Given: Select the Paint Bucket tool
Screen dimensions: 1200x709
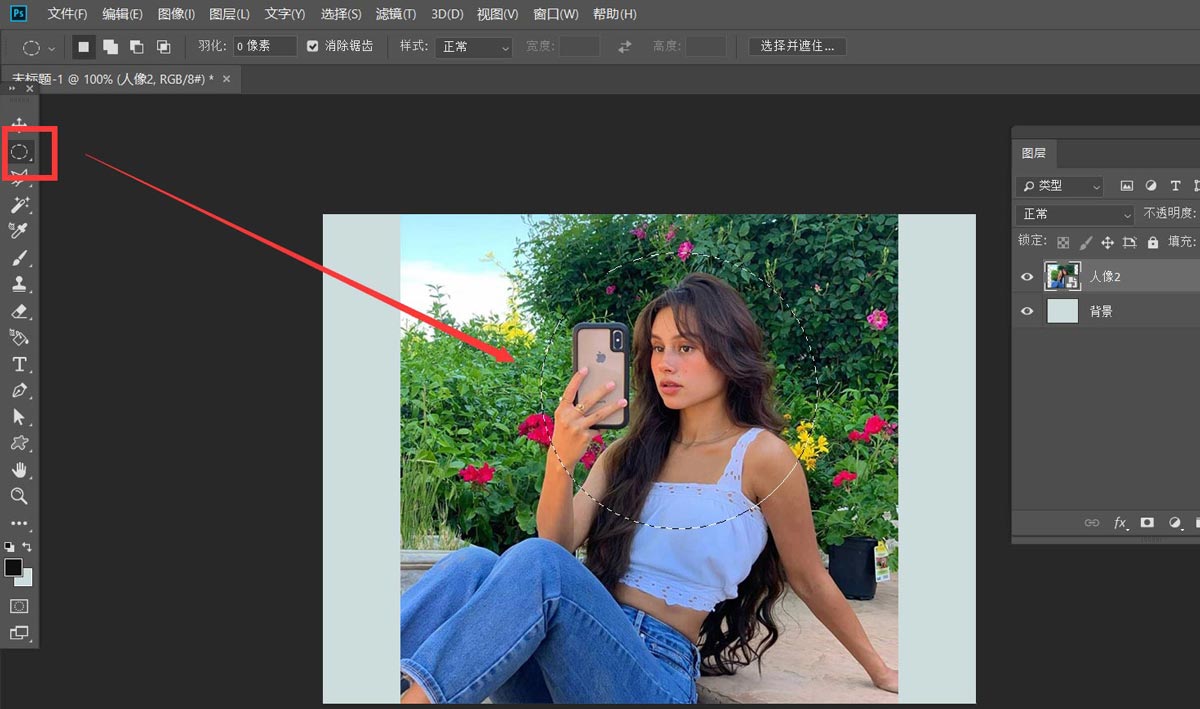Looking at the screenshot, I should click(19, 337).
